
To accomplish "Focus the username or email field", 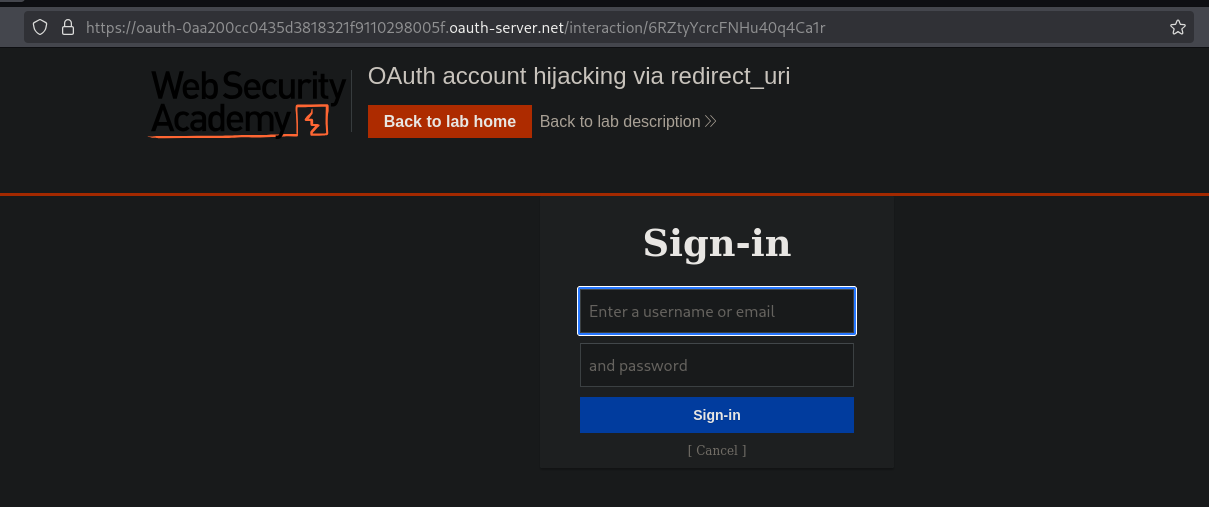I will point(717,311).
